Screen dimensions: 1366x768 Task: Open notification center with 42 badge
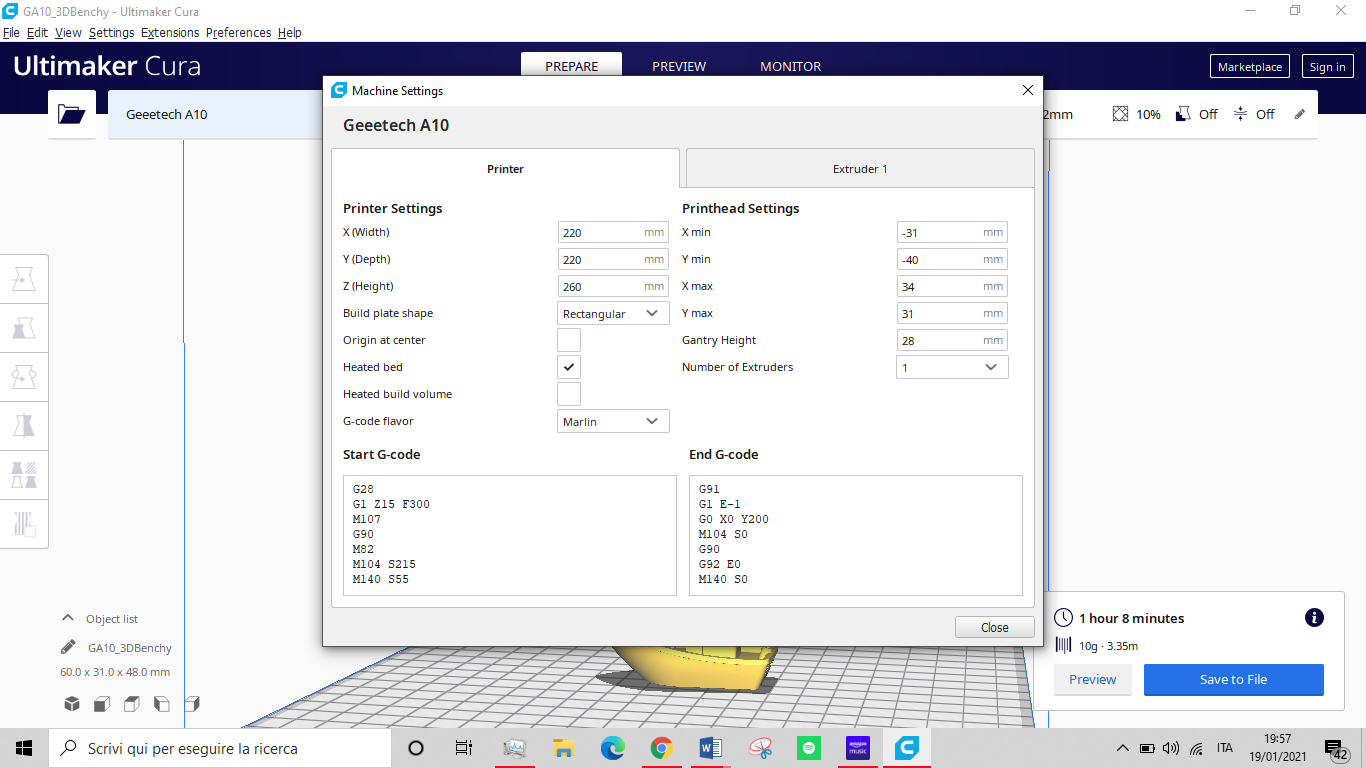tap(1336, 749)
